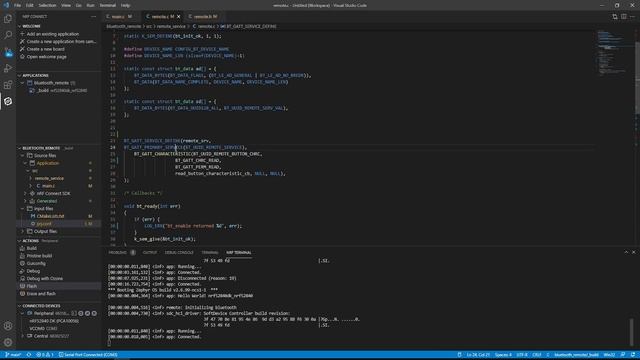The width and height of the screenshot is (640, 360).
Task: Collapse the bluetooth_remote application node
Action: [22, 83]
